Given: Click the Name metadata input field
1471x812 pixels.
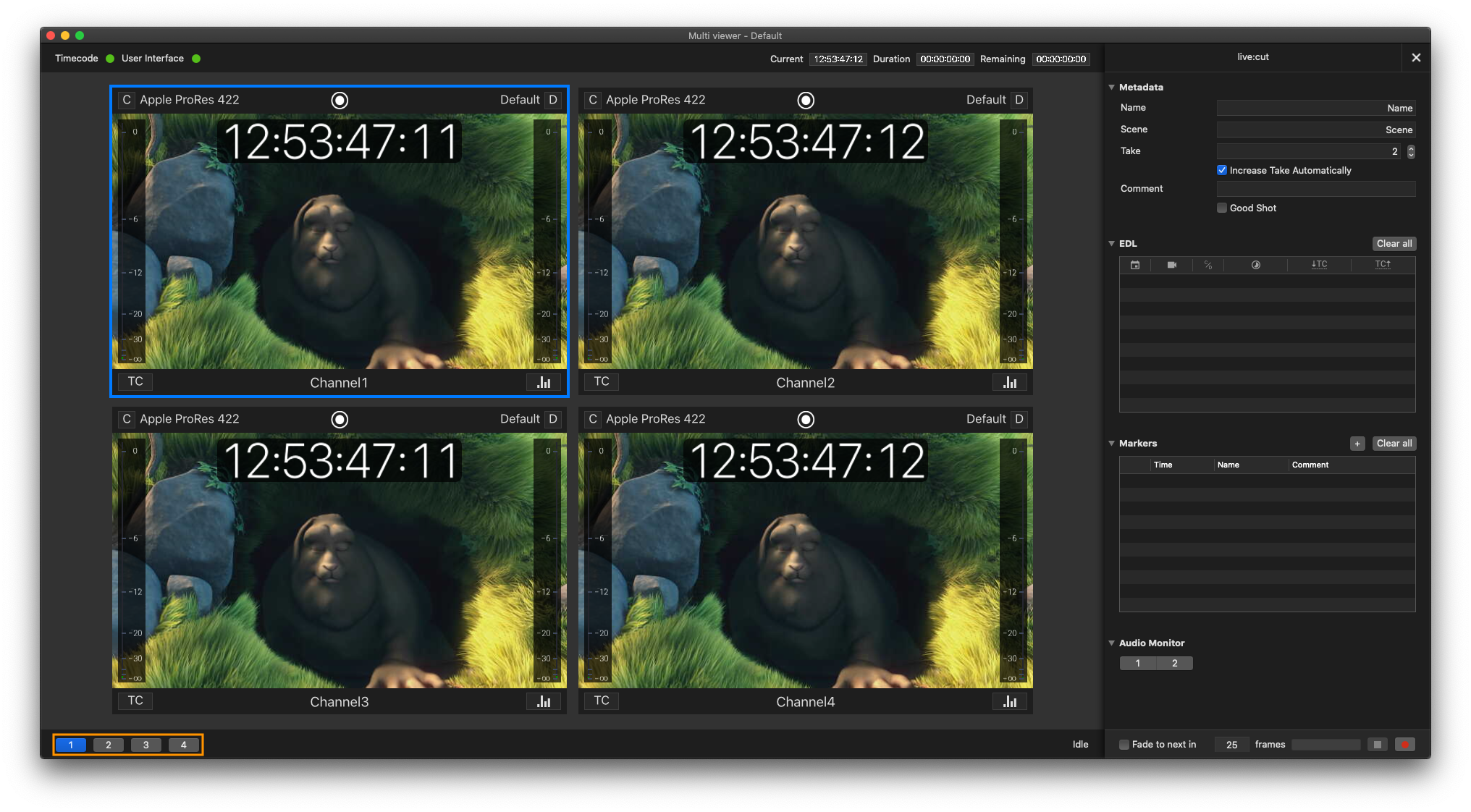Looking at the screenshot, I should coord(1316,108).
